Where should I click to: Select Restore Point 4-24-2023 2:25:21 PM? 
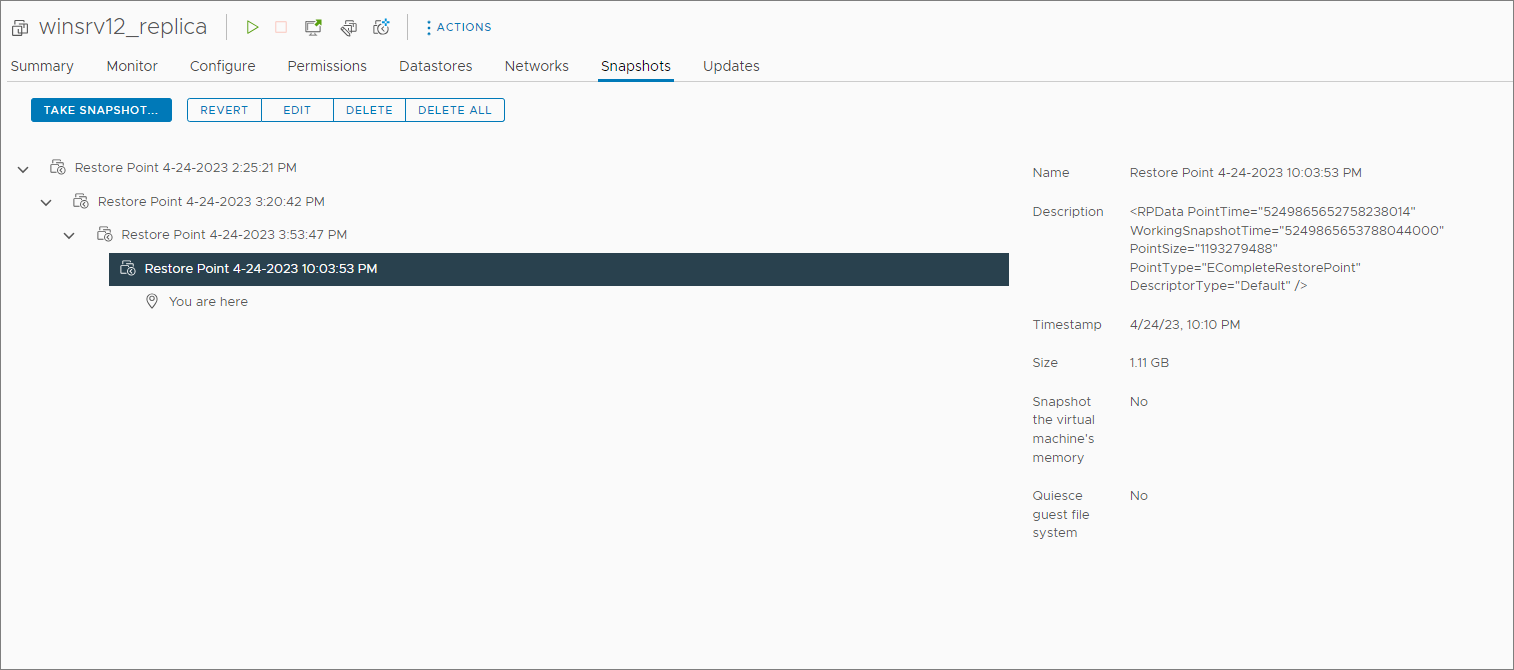tap(185, 168)
